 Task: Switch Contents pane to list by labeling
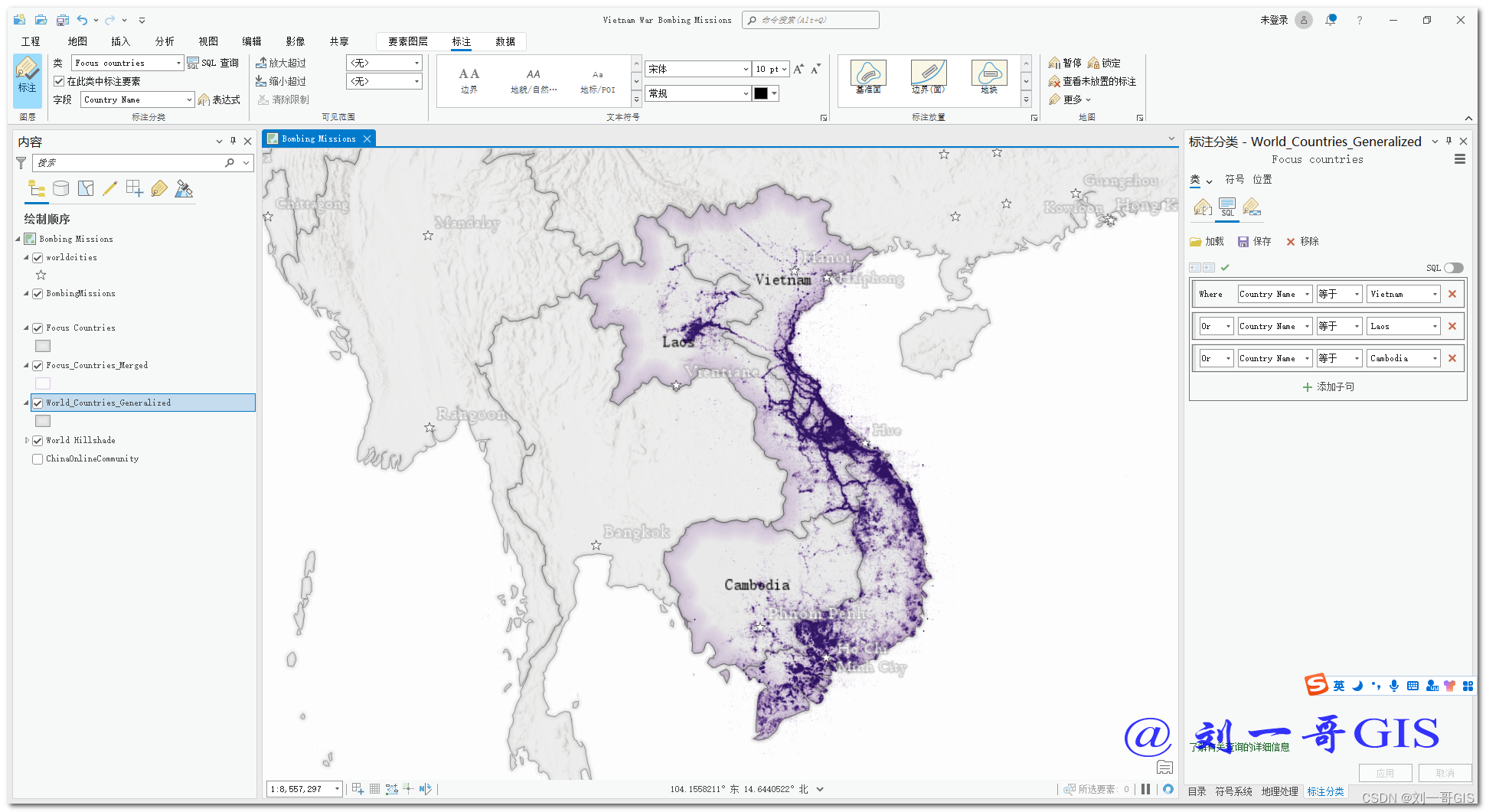point(159,188)
